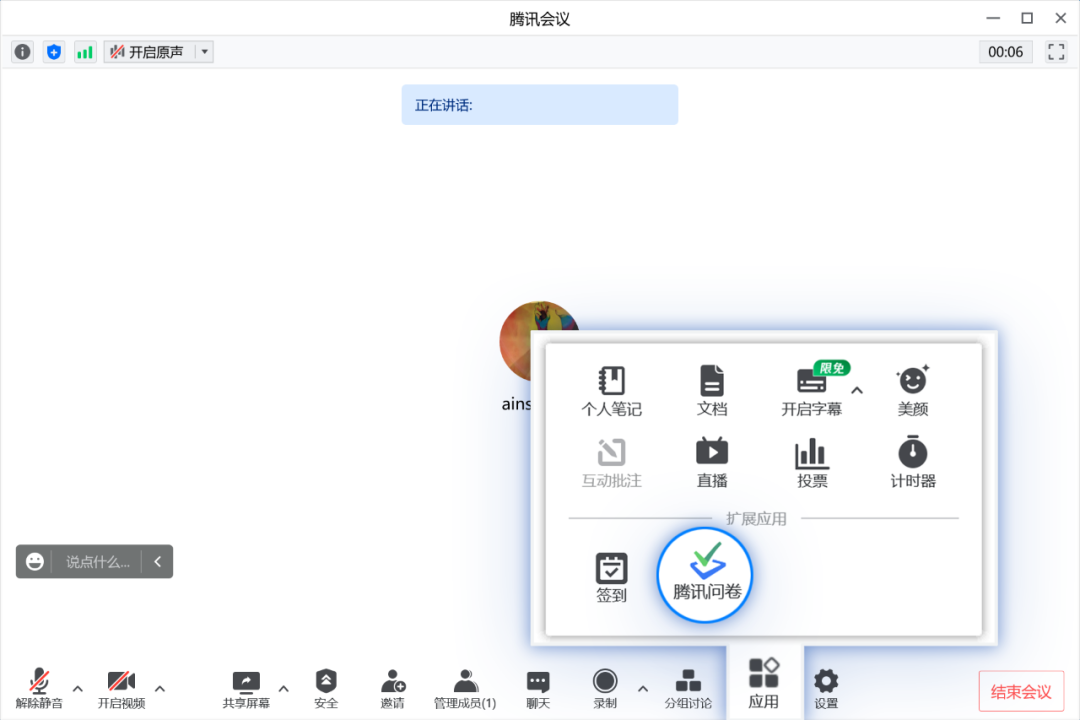Open 分组讨论 breakout rooms
Viewport: 1080px width, 720px height.
pyautogui.click(x=688, y=688)
